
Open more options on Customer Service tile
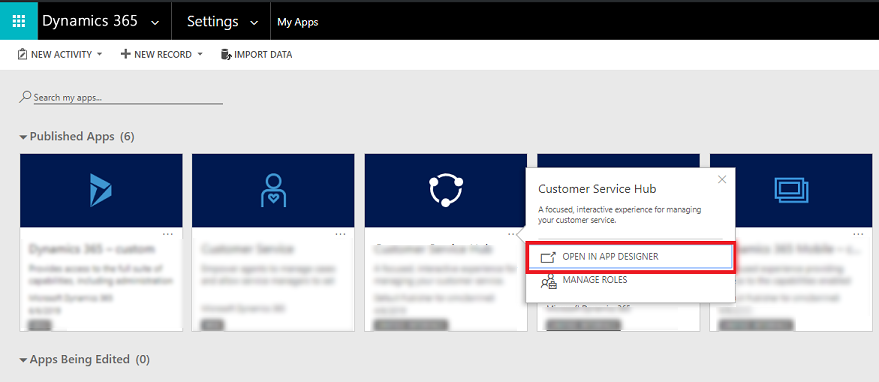coord(340,234)
